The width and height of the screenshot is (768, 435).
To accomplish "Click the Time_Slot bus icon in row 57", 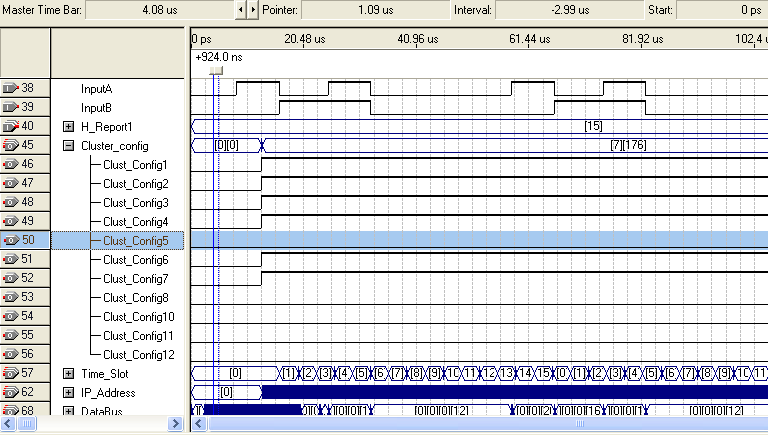I will pyautogui.click(x=11, y=373).
